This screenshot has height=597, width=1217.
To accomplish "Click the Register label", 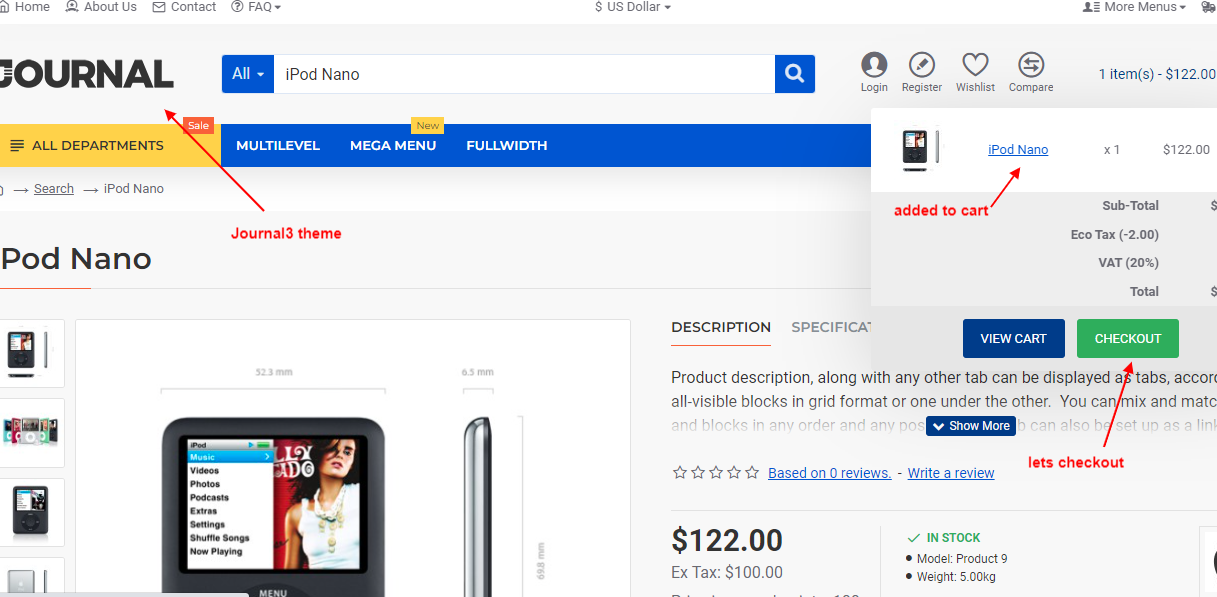I will tap(922, 88).
